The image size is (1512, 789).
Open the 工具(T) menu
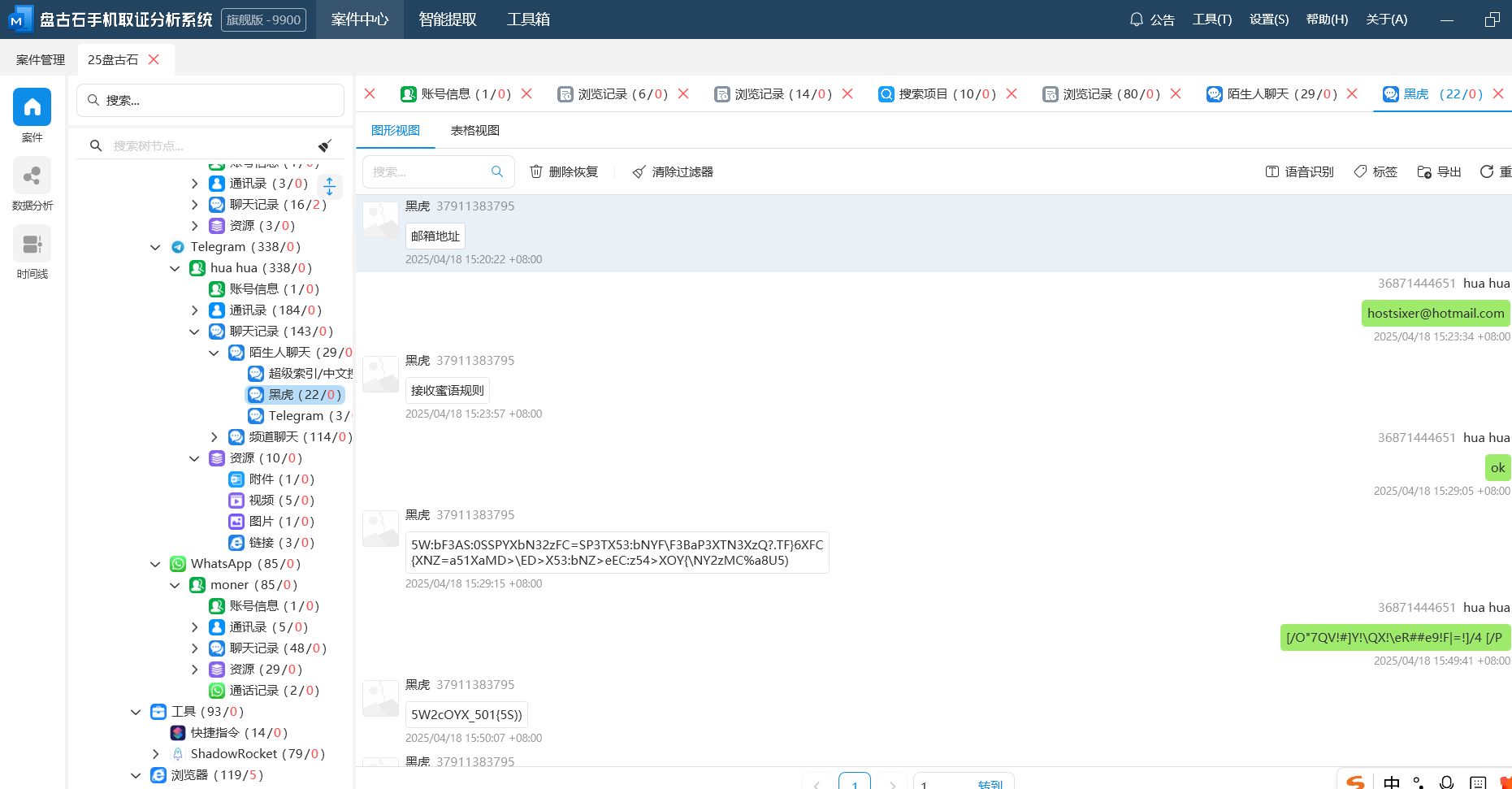click(1212, 20)
